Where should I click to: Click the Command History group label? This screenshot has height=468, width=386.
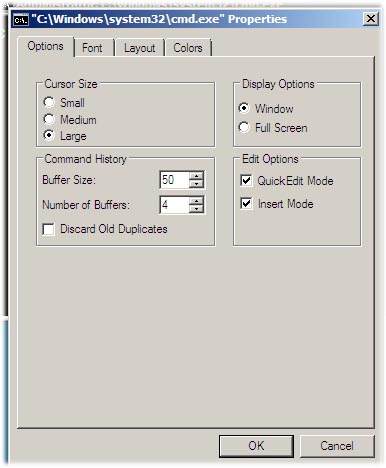pos(85,159)
